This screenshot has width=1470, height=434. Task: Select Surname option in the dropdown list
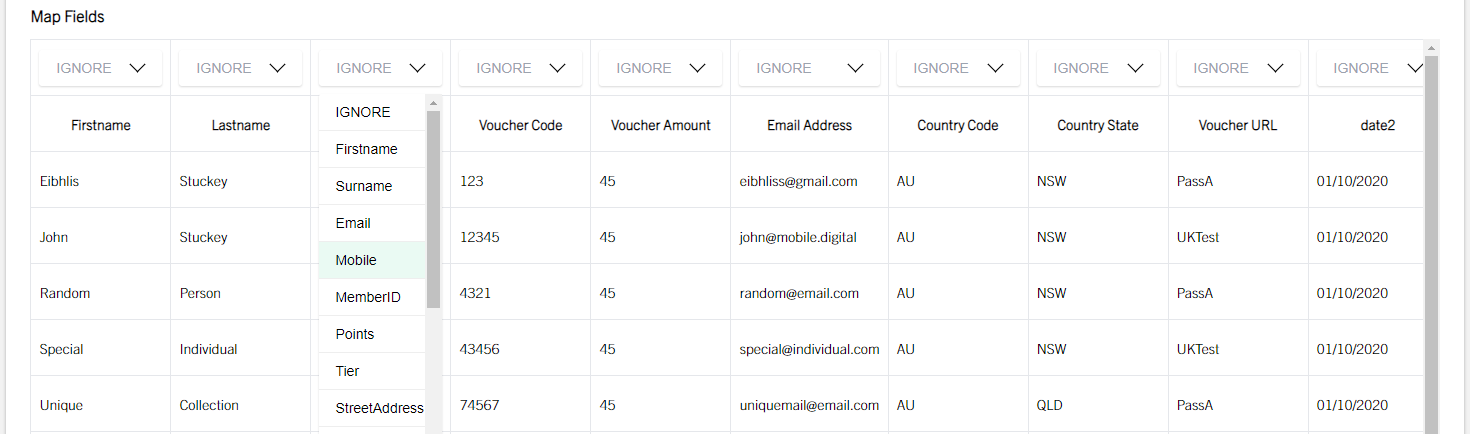click(372, 186)
